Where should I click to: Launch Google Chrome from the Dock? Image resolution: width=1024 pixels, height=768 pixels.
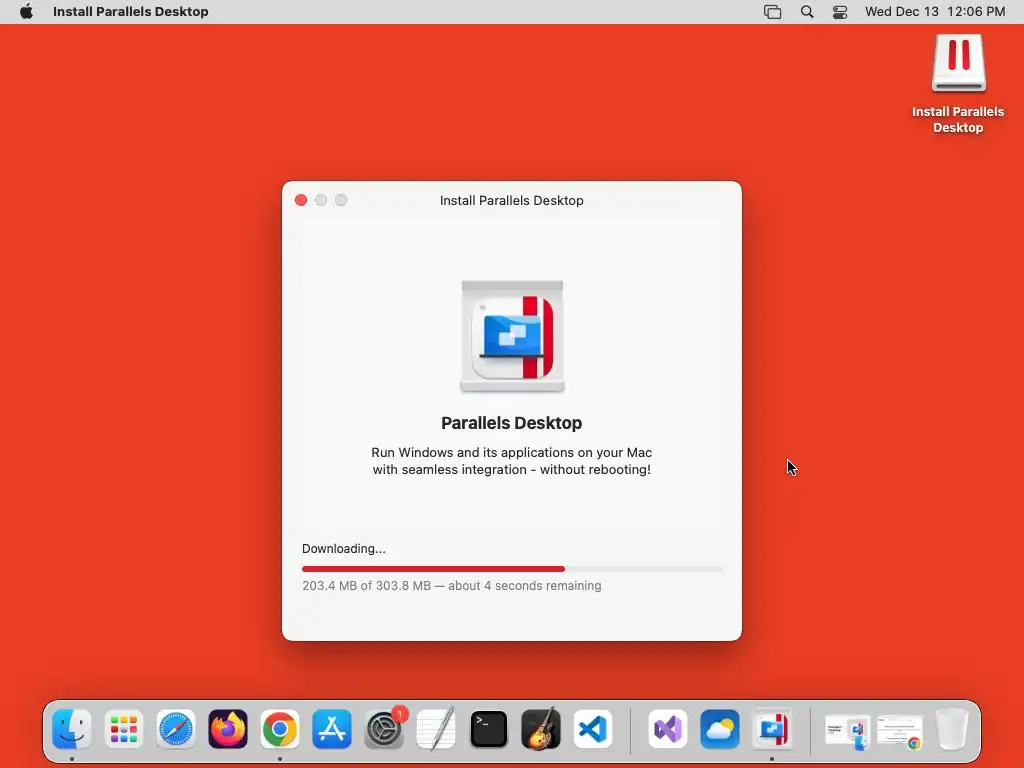pos(280,729)
